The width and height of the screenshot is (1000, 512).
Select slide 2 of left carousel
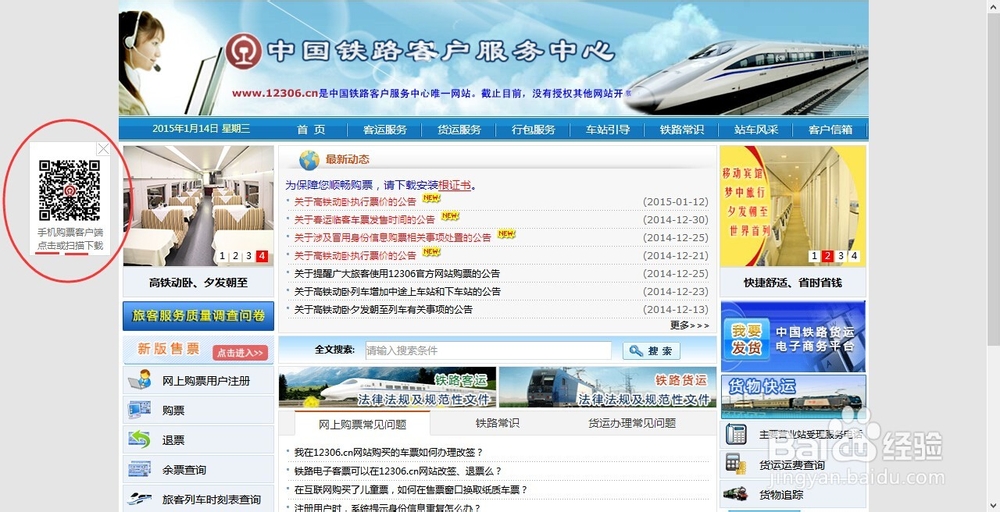(235, 256)
